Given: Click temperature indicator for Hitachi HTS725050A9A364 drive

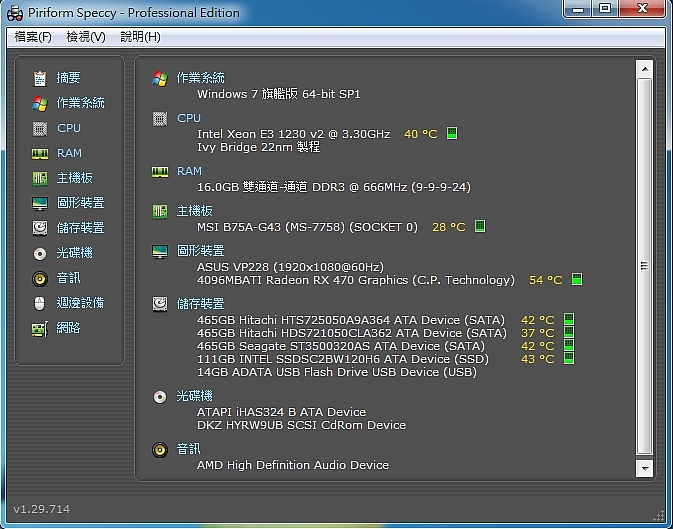Looking at the screenshot, I should click(569, 319).
